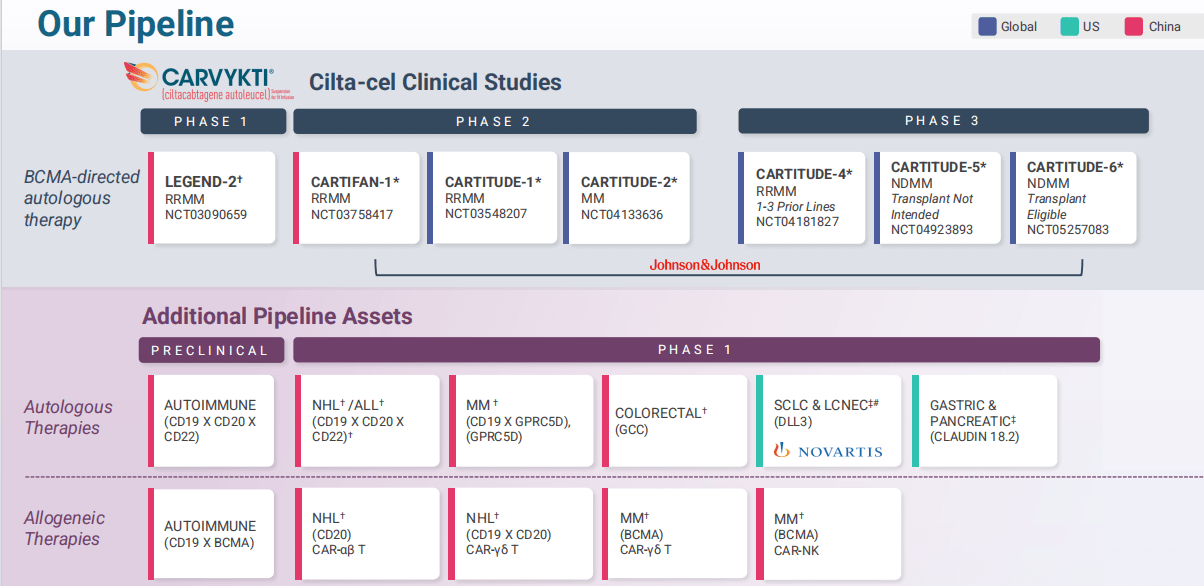Image resolution: width=1204 pixels, height=586 pixels.
Task: Select the US teal legend swatch
Action: pos(1070,27)
